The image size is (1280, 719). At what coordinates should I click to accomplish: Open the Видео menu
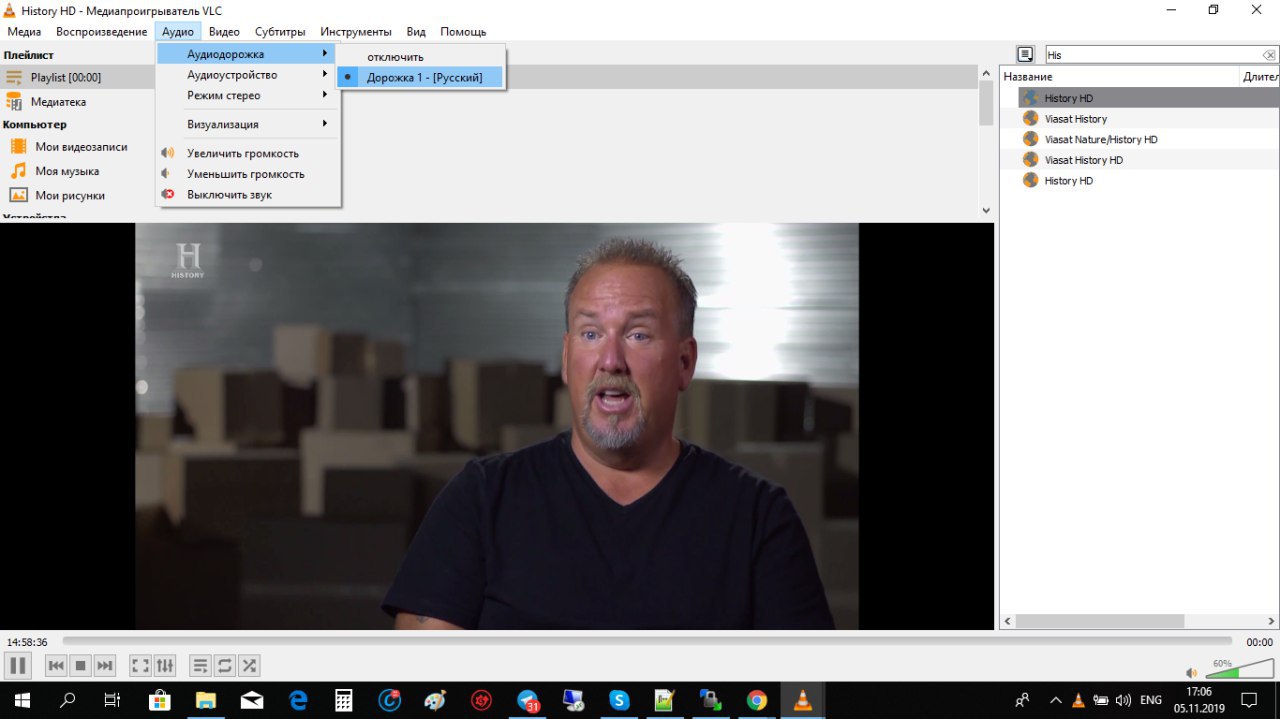point(224,32)
